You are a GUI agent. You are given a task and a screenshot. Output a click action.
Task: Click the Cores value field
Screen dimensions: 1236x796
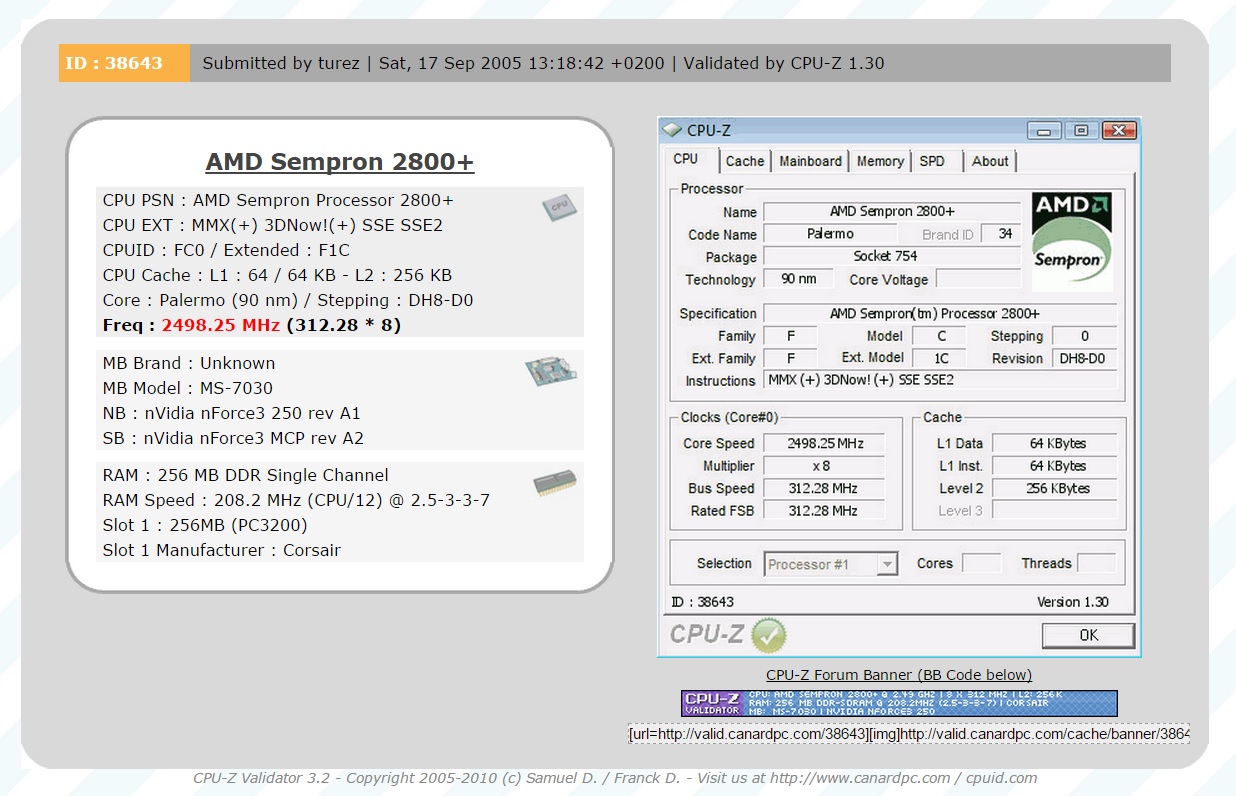(x=981, y=563)
